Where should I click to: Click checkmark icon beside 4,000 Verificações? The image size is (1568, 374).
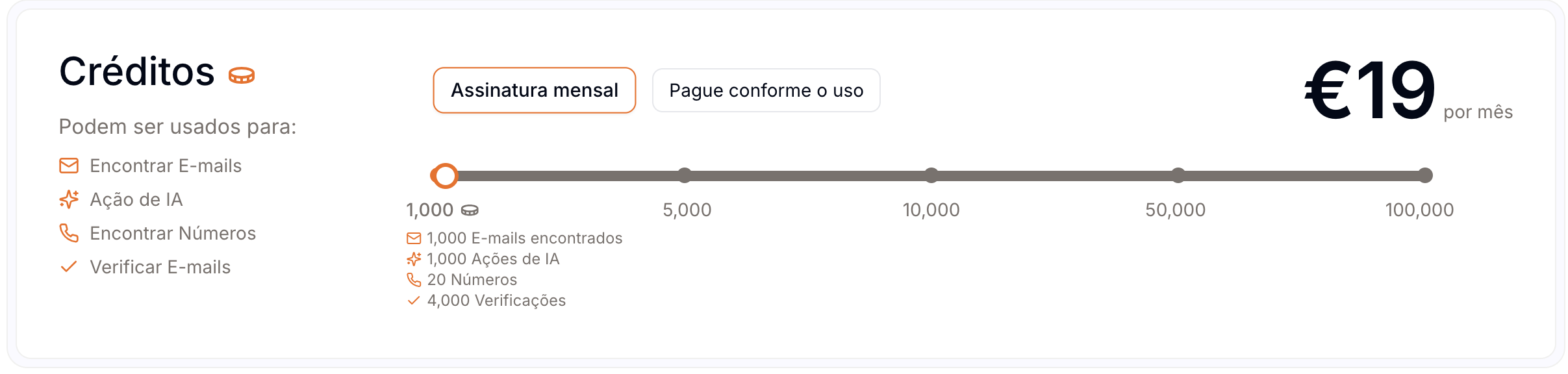click(414, 301)
